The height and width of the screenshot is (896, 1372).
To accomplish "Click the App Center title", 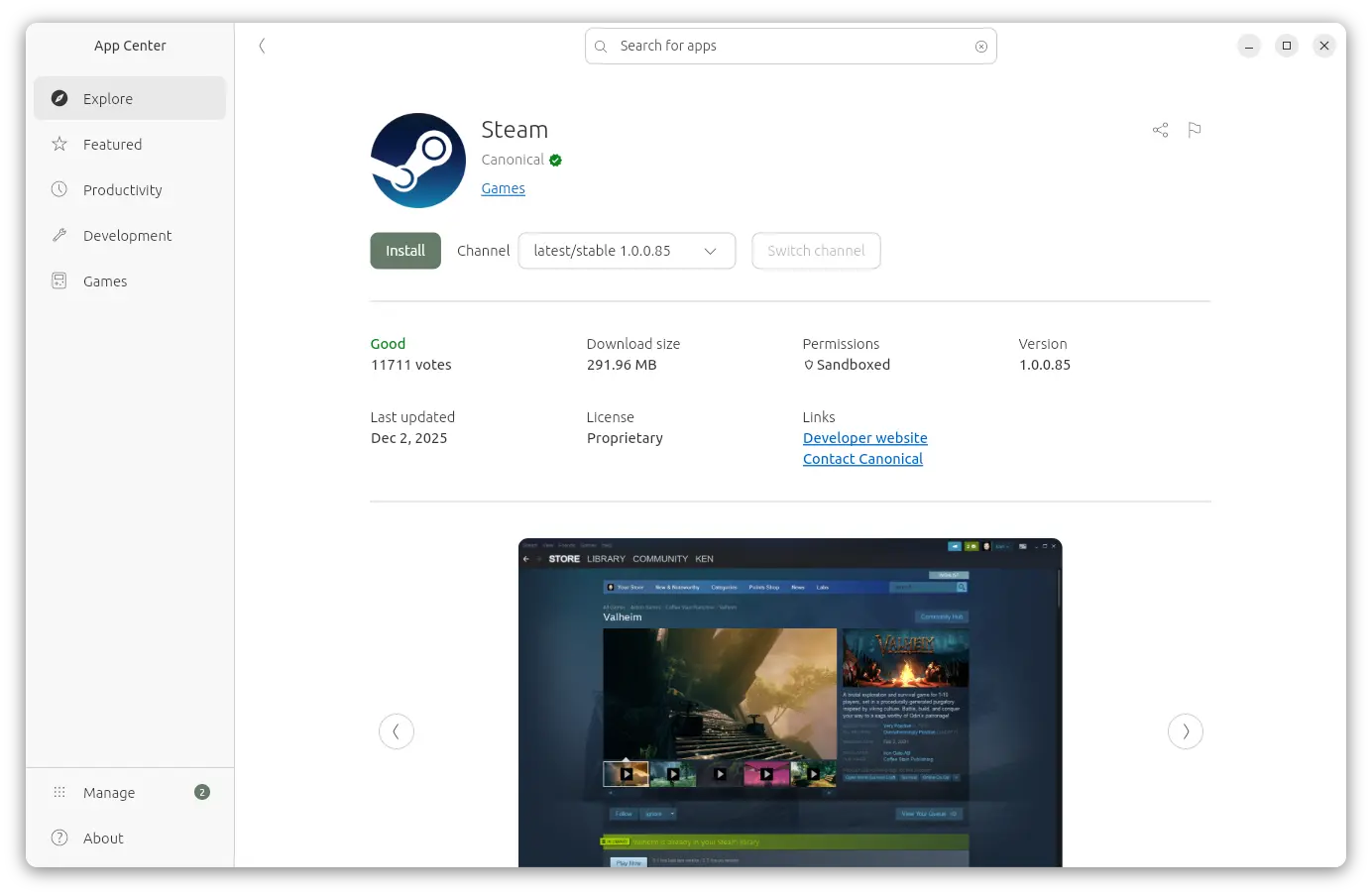I will click(130, 46).
